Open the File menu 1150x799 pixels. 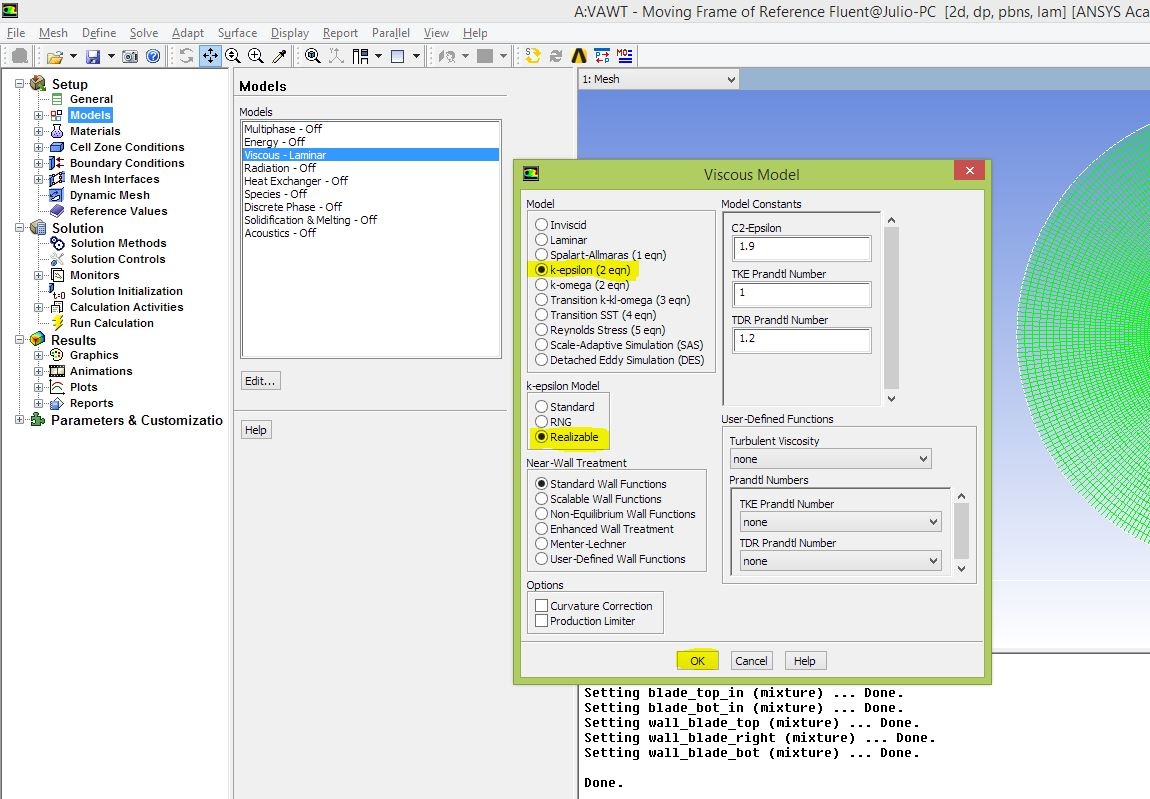tap(15, 33)
